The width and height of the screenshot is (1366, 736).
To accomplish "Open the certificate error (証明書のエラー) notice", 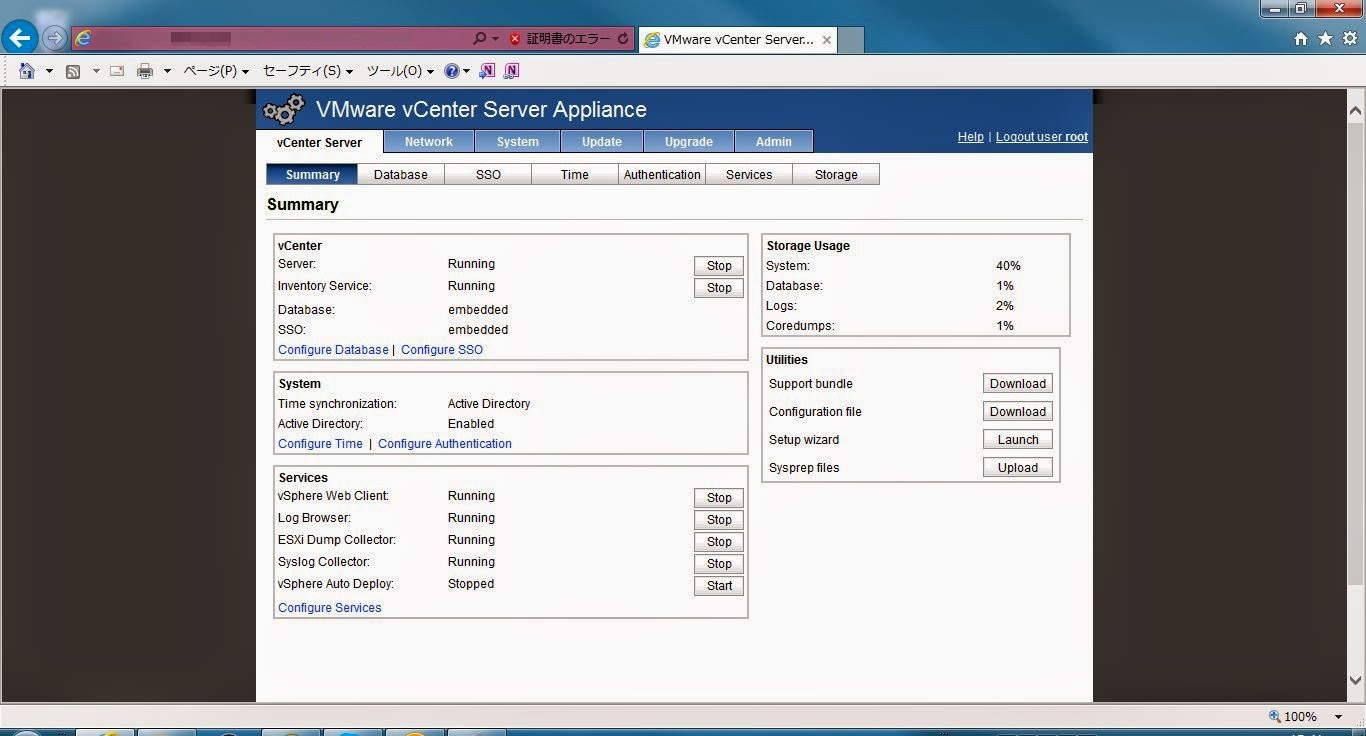I will point(559,39).
